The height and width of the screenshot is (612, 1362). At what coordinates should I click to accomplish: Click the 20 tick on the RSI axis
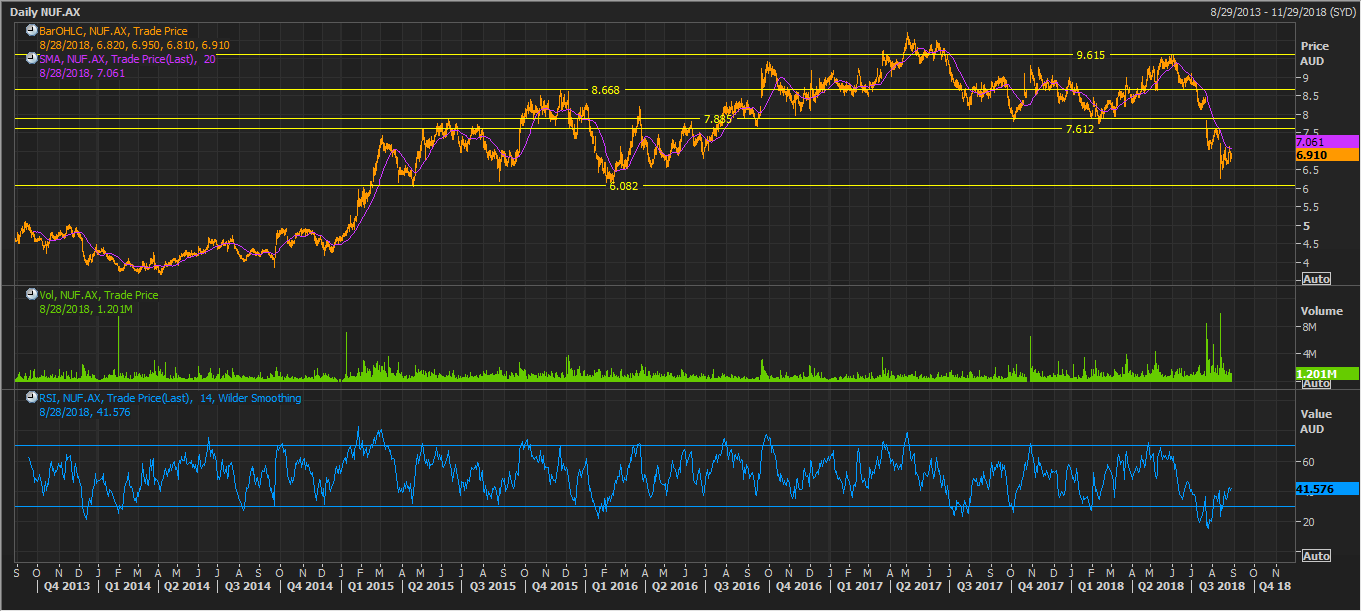click(1307, 522)
